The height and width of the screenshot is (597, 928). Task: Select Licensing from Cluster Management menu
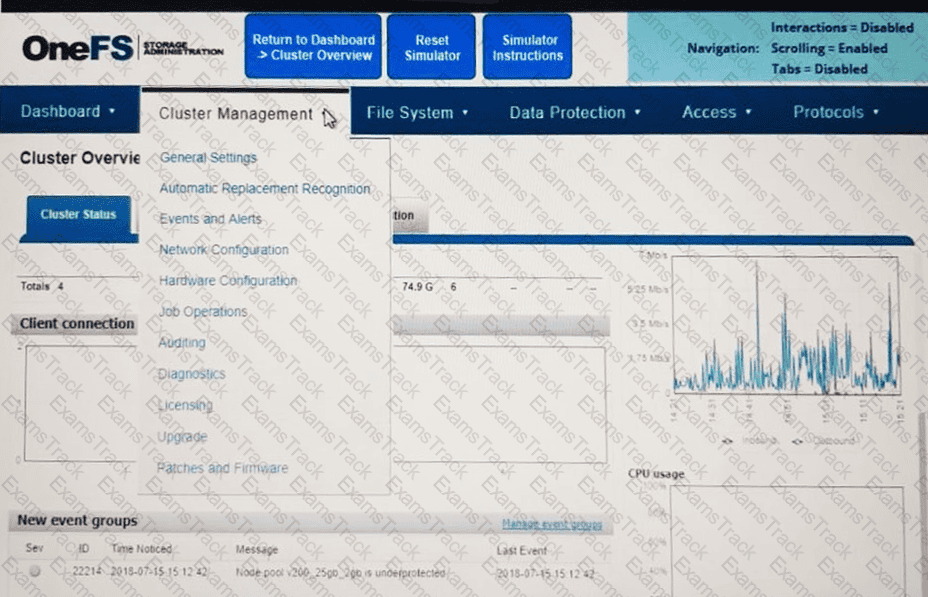coord(185,405)
